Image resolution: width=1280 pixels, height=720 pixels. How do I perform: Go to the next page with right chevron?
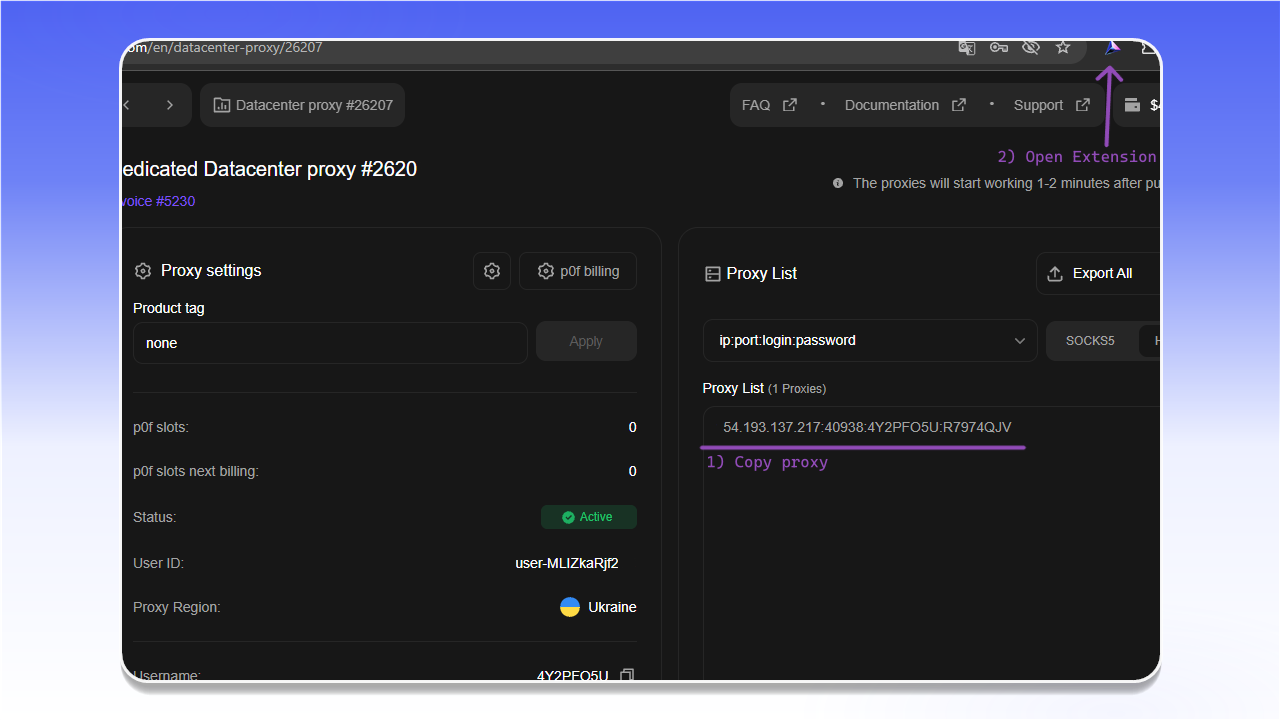[x=170, y=105]
